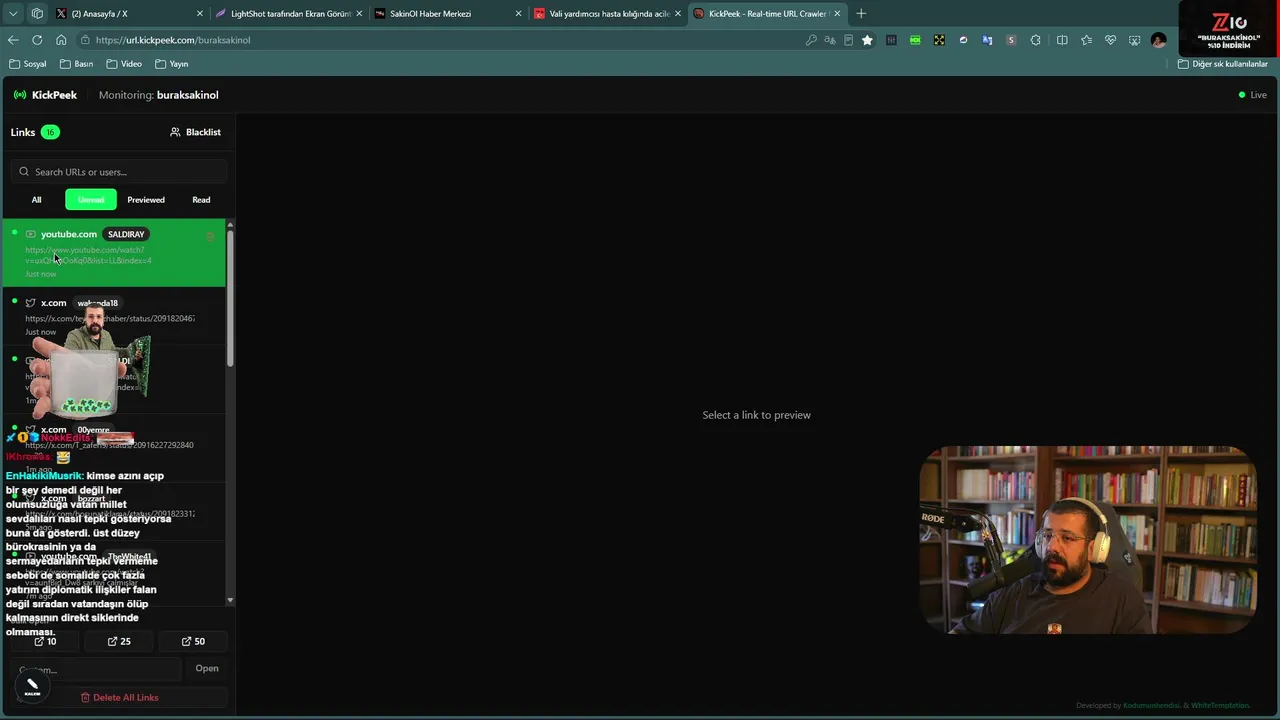
Task: Select the All links filter
Action: [x=36, y=200]
